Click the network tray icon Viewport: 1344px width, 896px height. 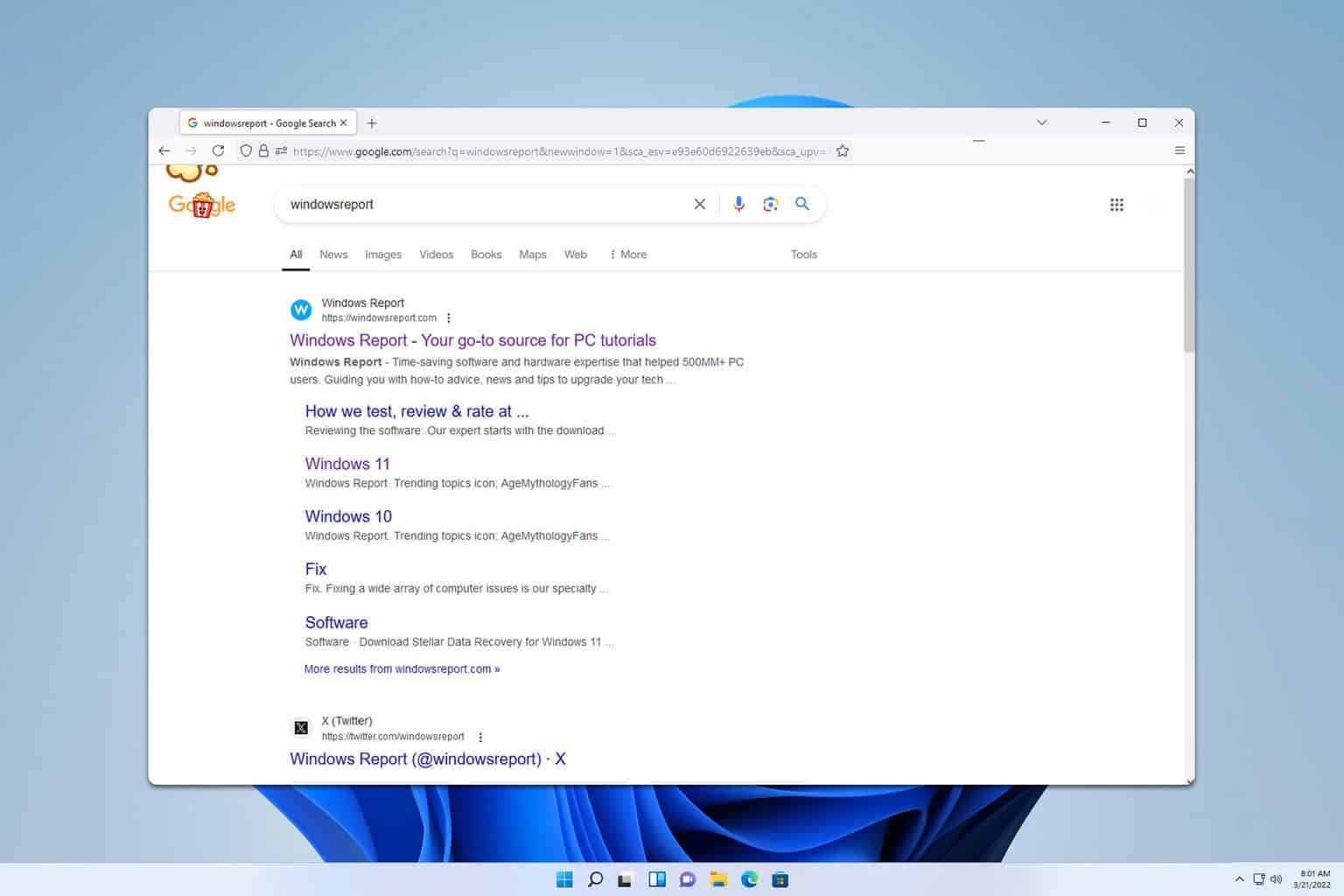pyautogui.click(x=1258, y=879)
